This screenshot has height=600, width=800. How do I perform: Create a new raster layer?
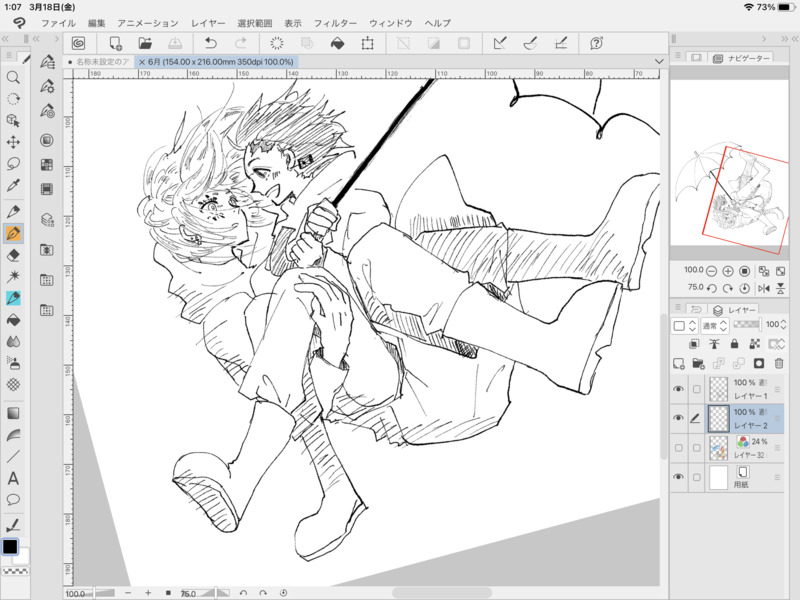pyautogui.click(x=679, y=363)
